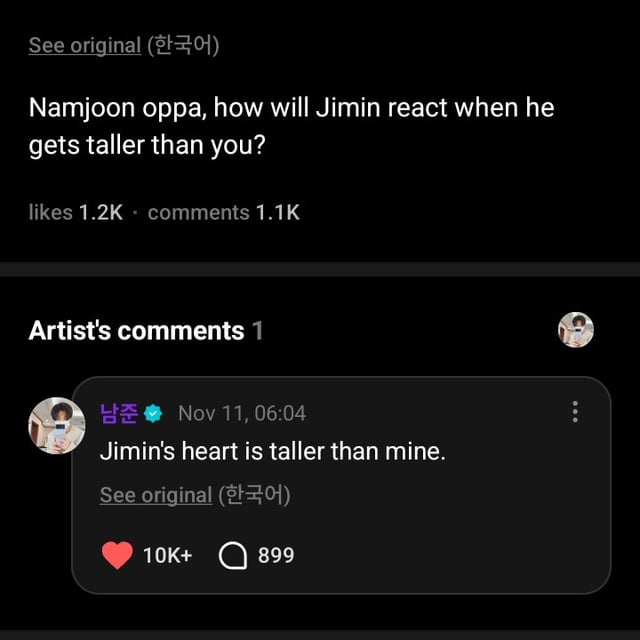The height and width of the screenshot is (640, 640).
Task: Click the (한국어) label in the artist comment
Action: click(254, 495)
